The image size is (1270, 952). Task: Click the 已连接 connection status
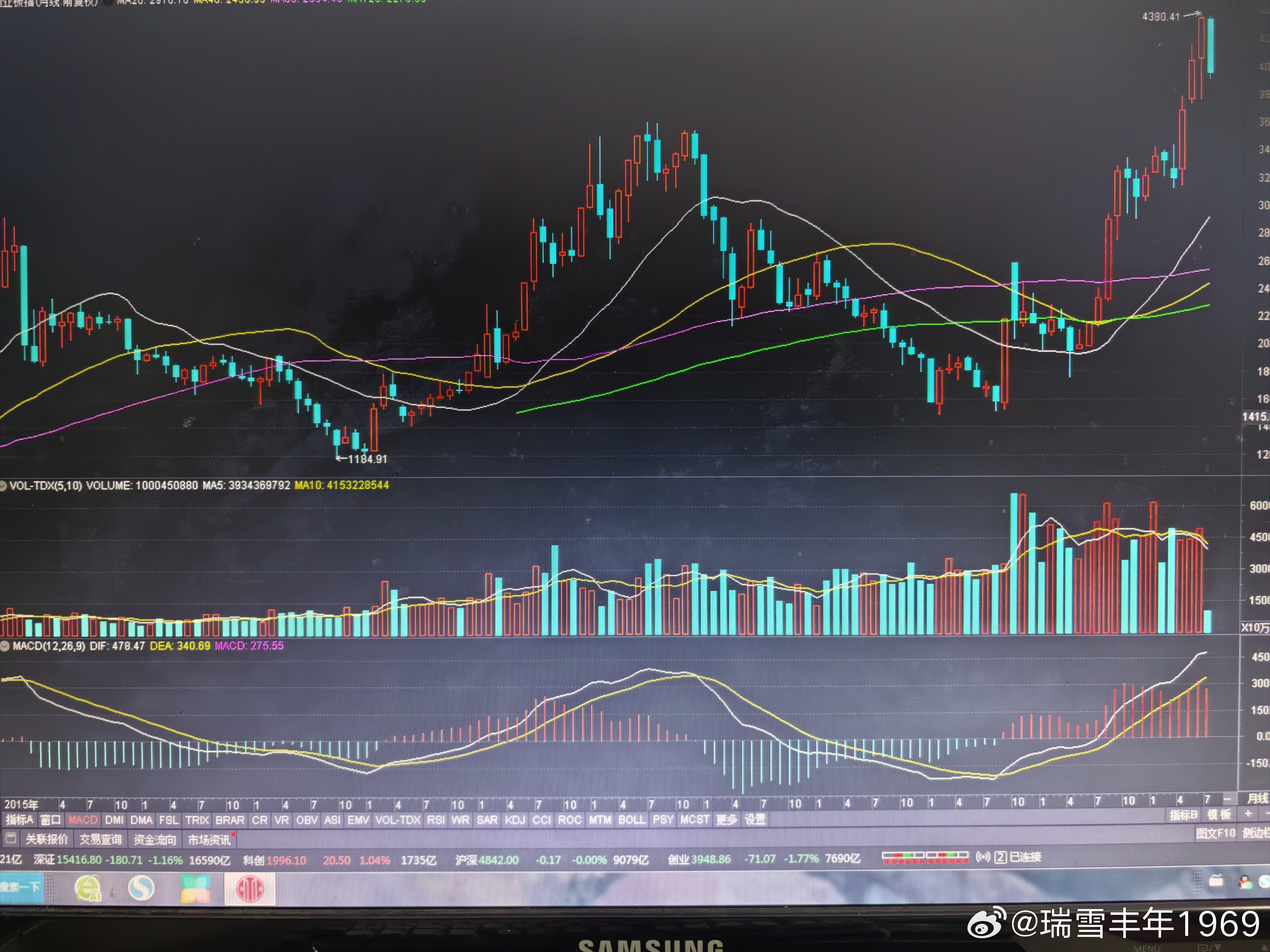1025,857
